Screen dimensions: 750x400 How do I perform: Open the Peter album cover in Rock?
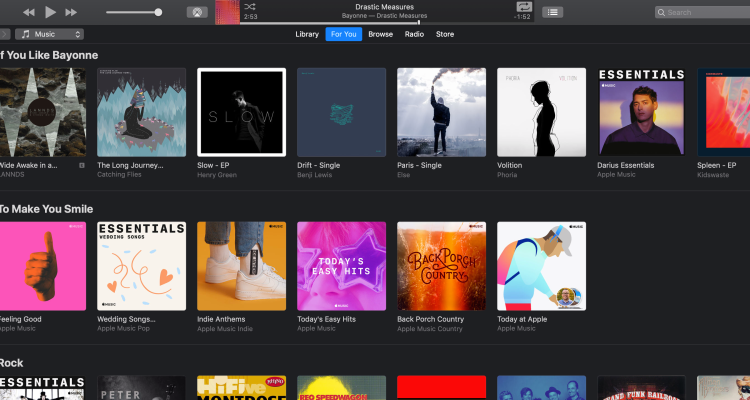pyautogui.click(x=142, y=388)
